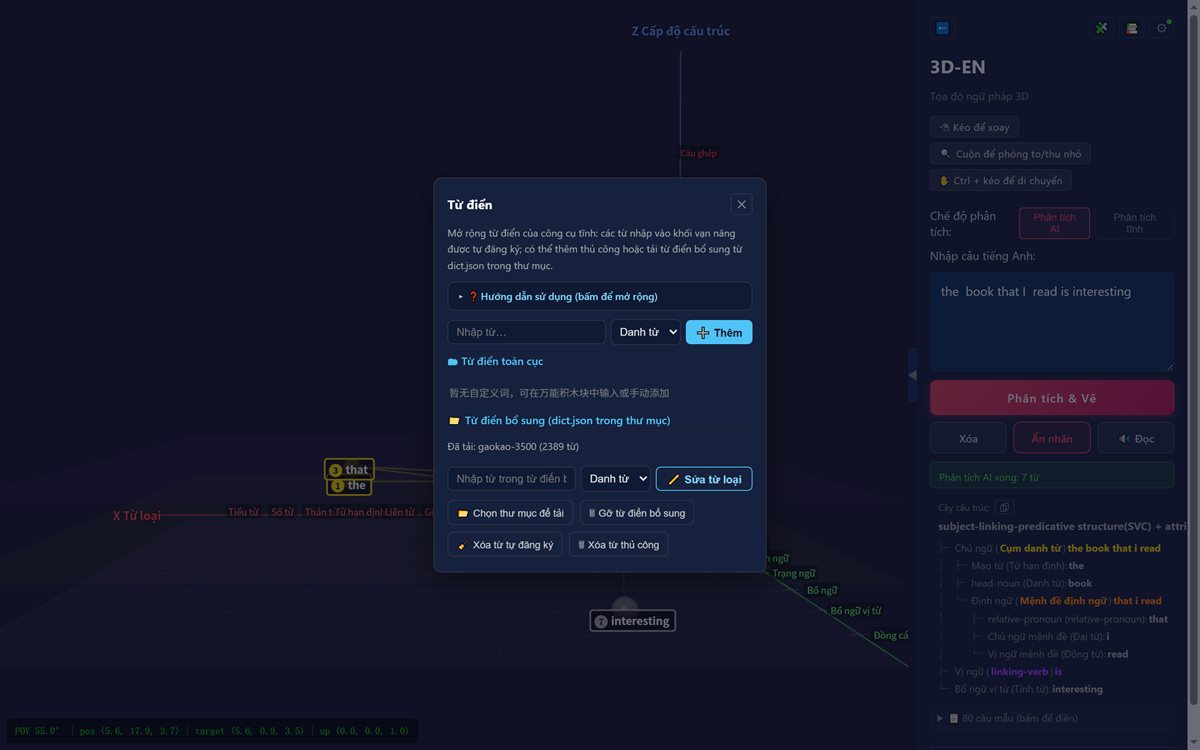Click the 'the' word node in 3D view
The width and height of the screenshot is (1200, 750).
click(349, 486)
